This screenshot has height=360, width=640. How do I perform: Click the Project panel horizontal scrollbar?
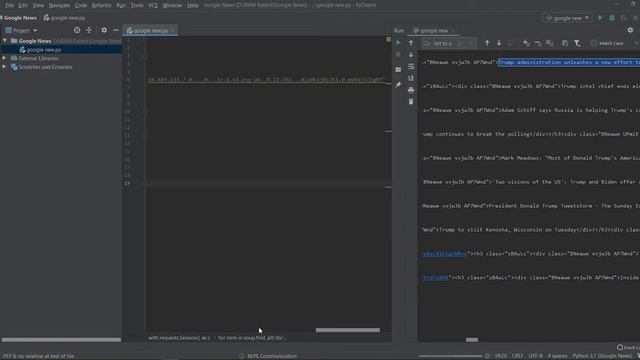pos(61,340)
